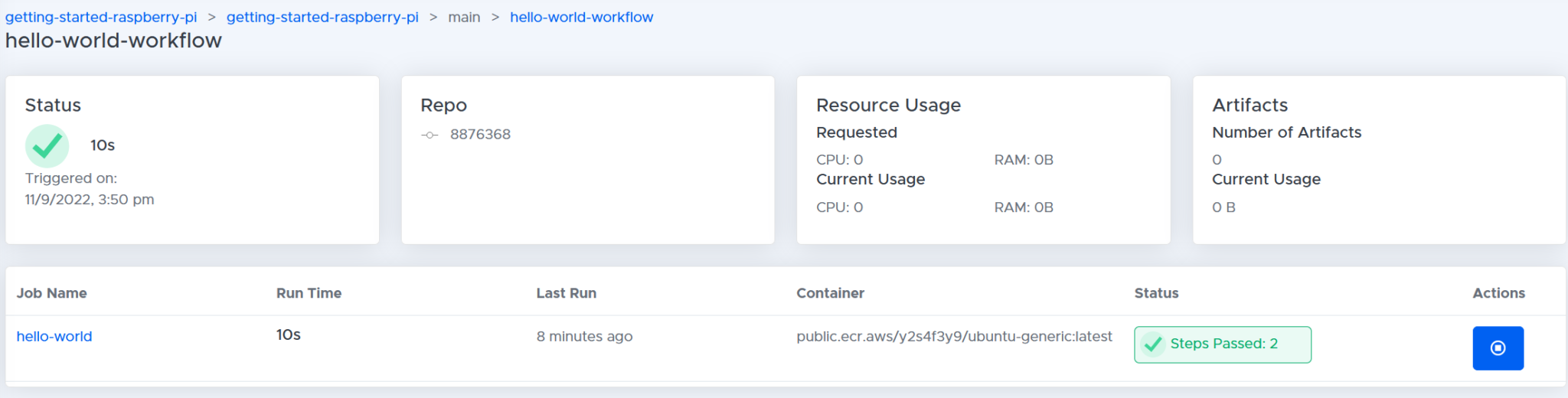Click the Last Run column header
This screenshot has width=1568, height=398.
[566, 293]
